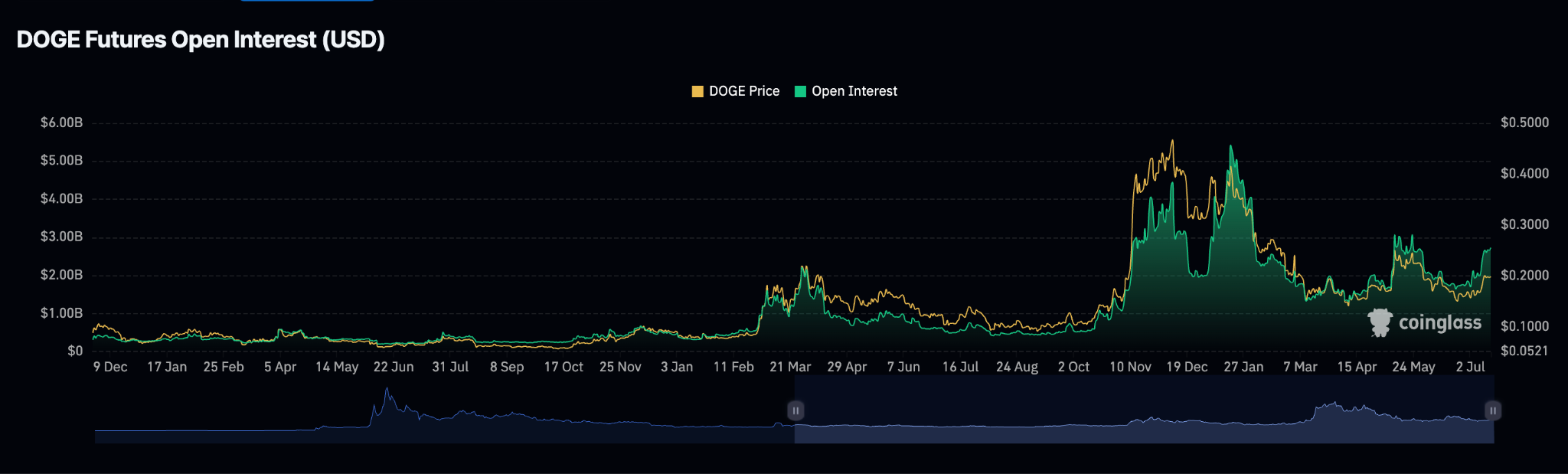The image size is (1568, 474).
Task: Click the 24 Aug date label
Action: 1017,367
